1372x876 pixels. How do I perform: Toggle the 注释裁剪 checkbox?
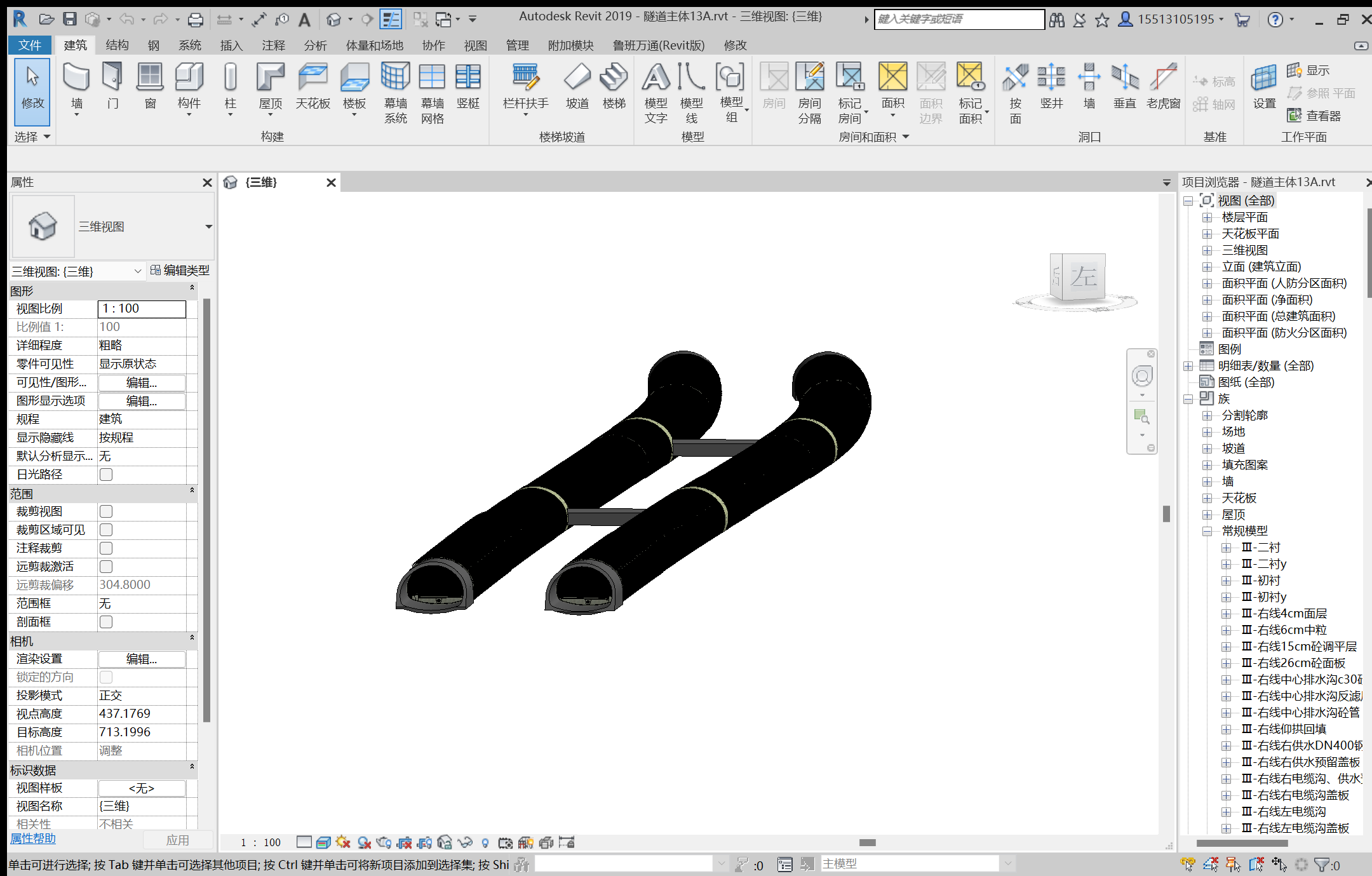[106, 548]
